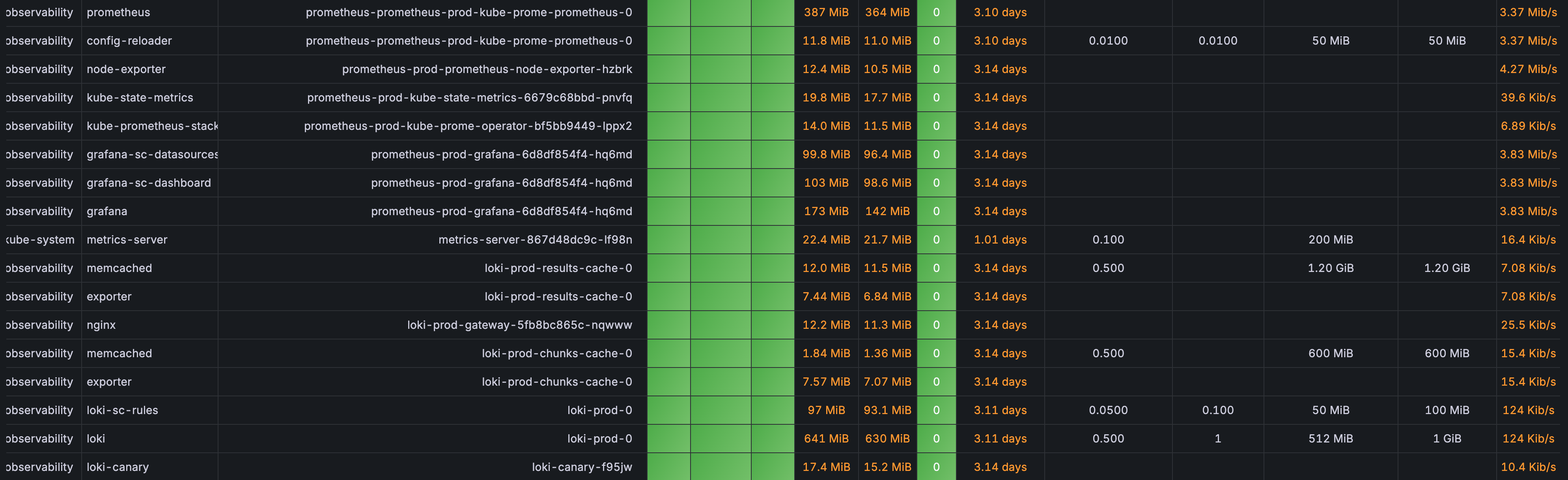Select the 512 MiB memory request cell
The width and height of the screenshot is (1568, 480).
(1330, 439)
